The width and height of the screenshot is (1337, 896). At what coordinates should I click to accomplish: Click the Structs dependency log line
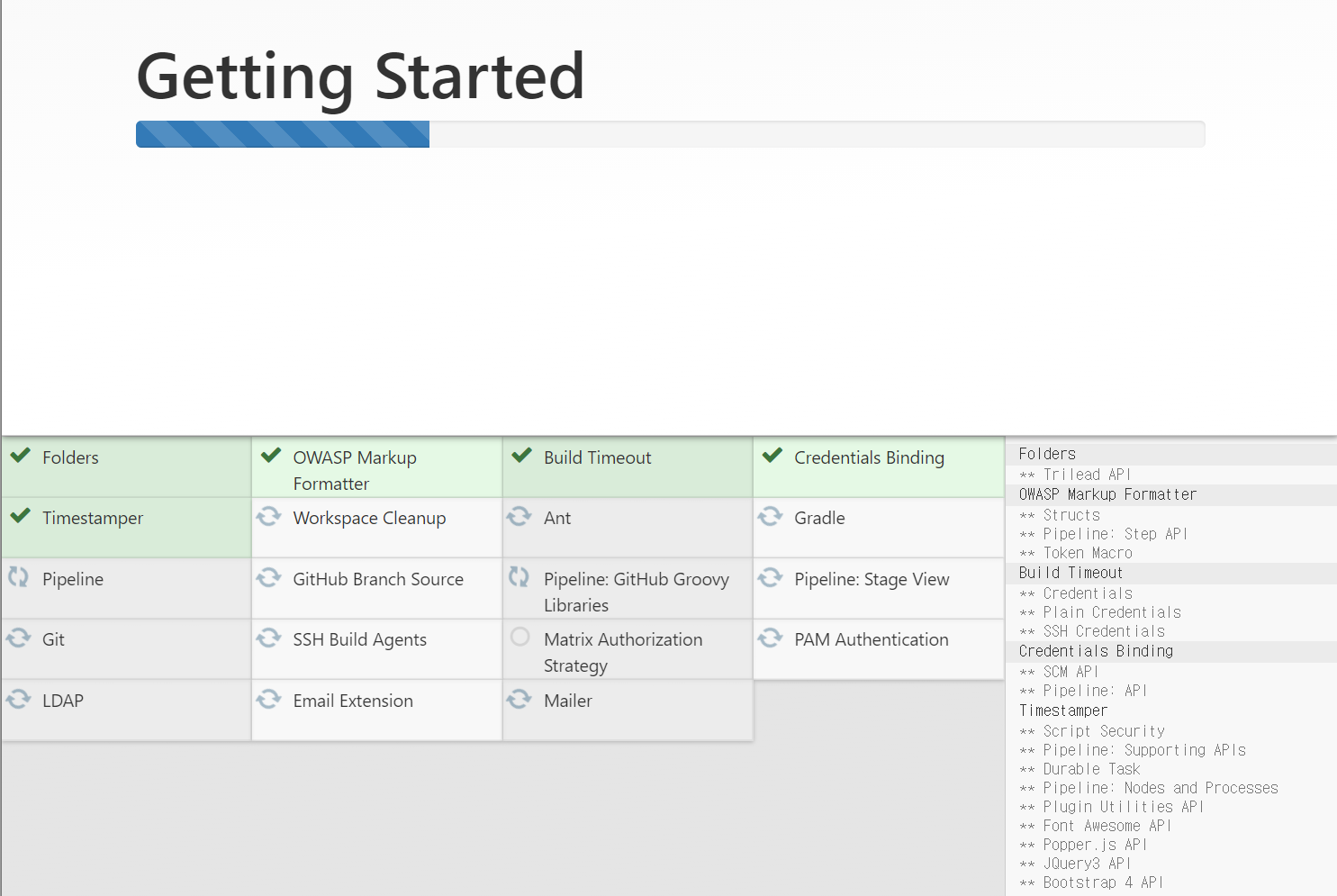[x=1060, y=515]
